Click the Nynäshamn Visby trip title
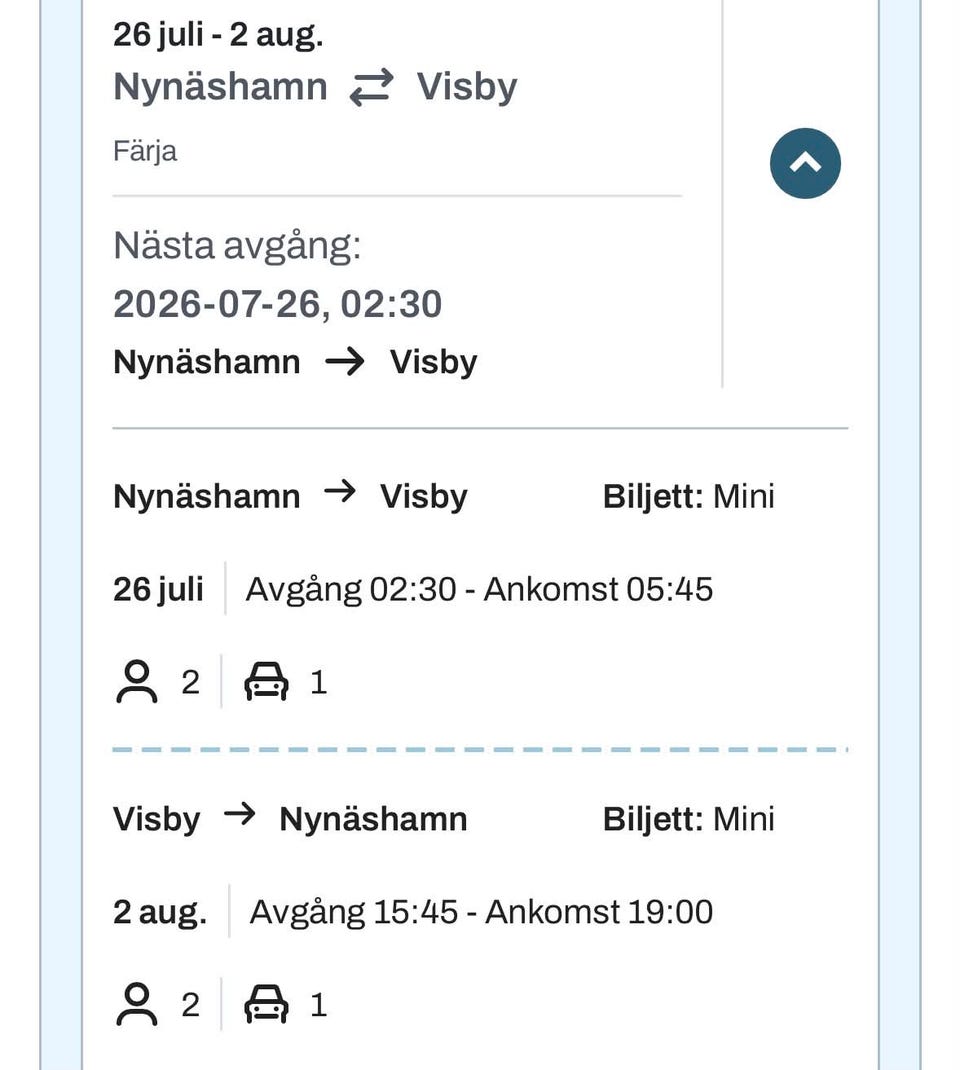960x1070 pixels. coord(315,87)
